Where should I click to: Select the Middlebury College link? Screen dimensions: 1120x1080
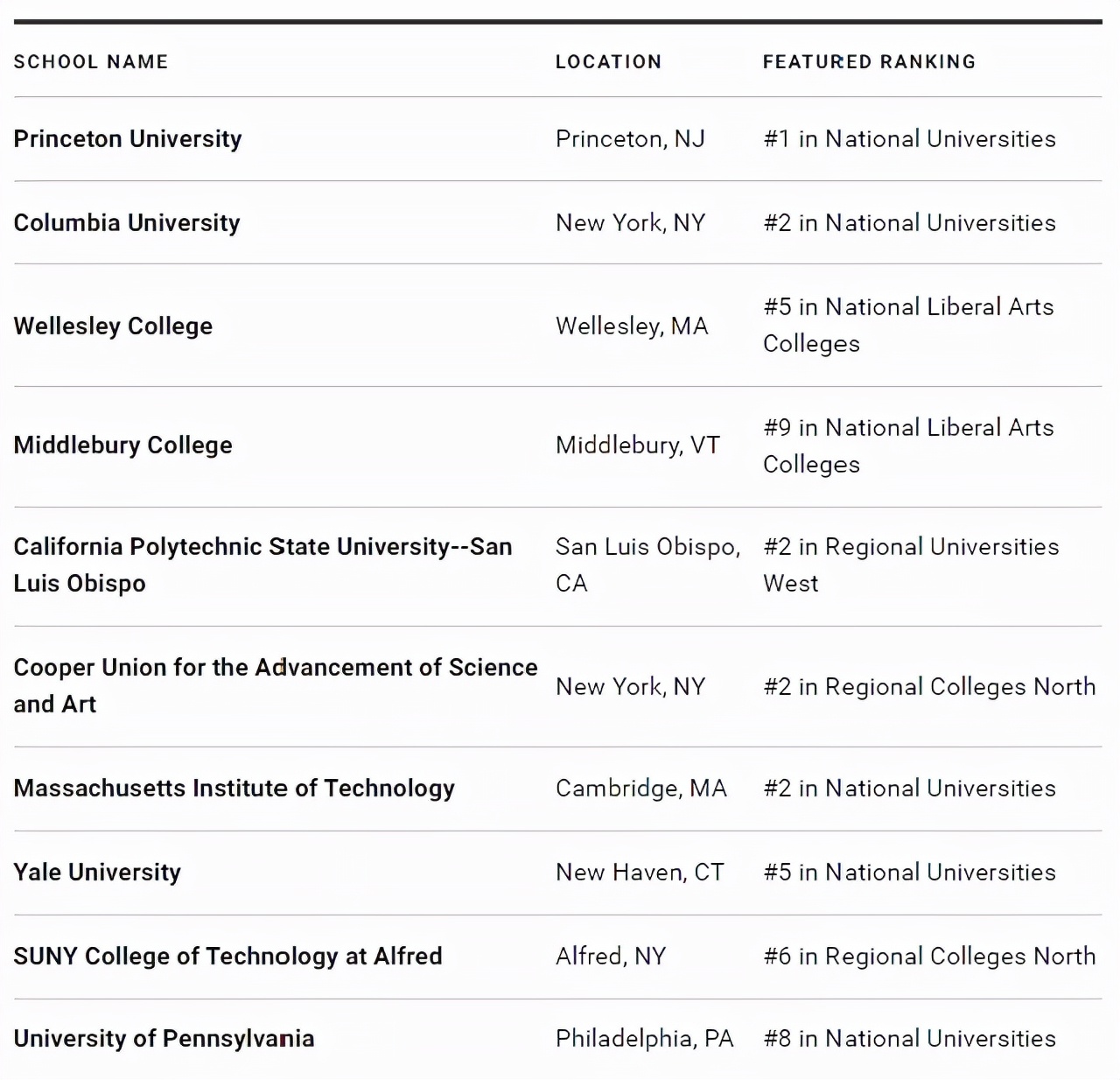[x=123, y=445]
